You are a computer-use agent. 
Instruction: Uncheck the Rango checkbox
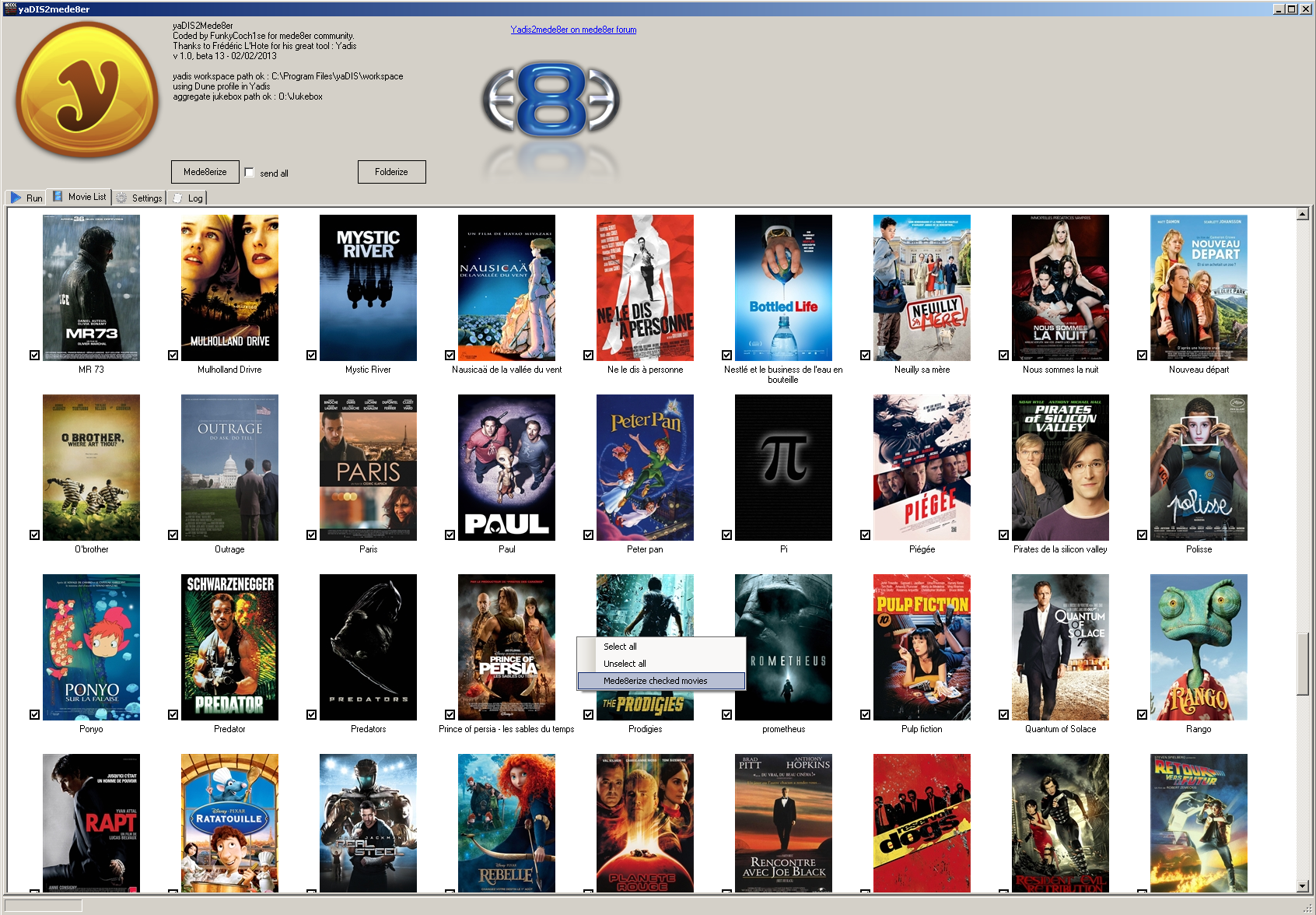coord(1142,714)
